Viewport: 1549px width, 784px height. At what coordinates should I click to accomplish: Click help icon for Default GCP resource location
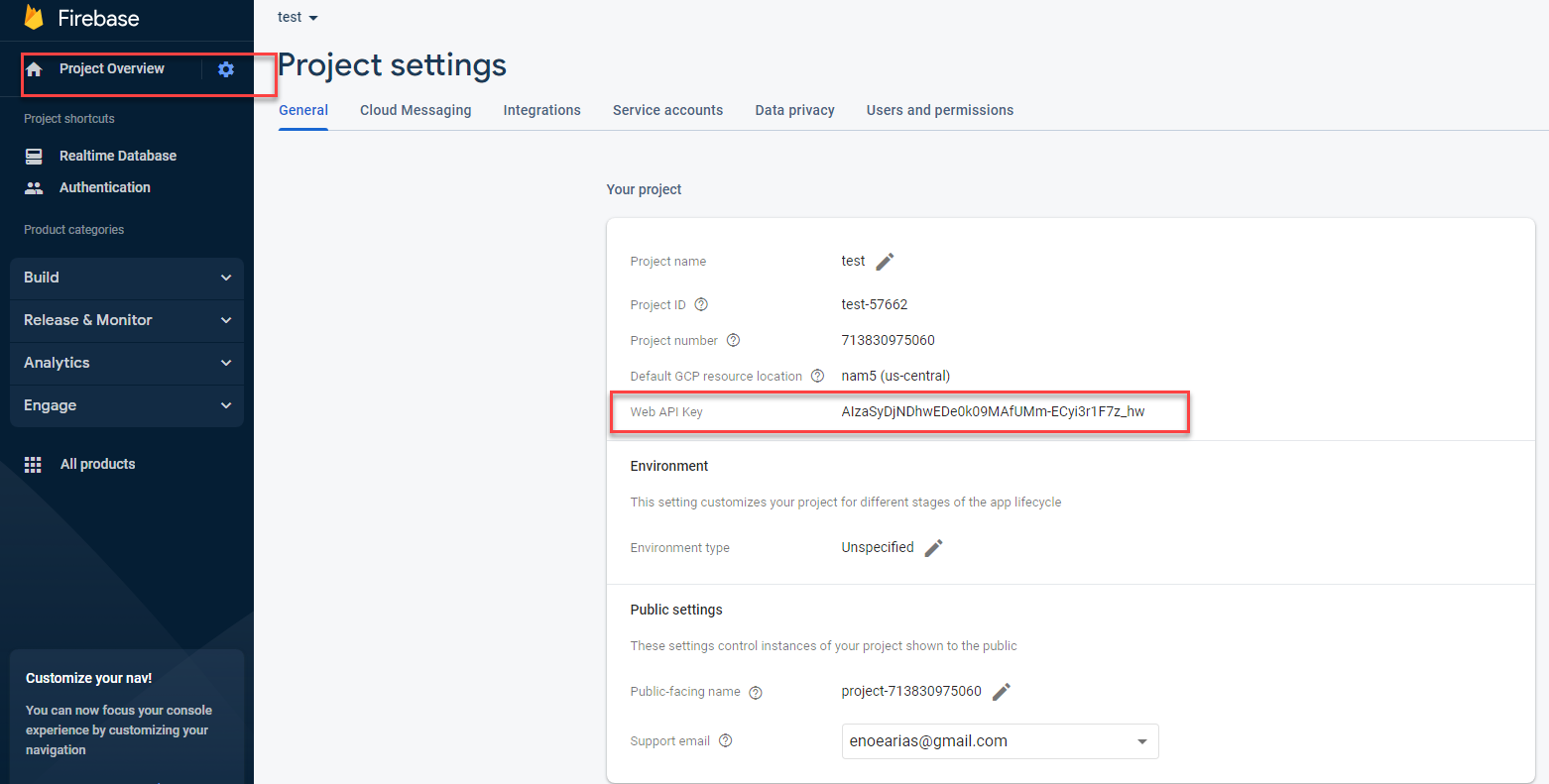tap(818, 376)
